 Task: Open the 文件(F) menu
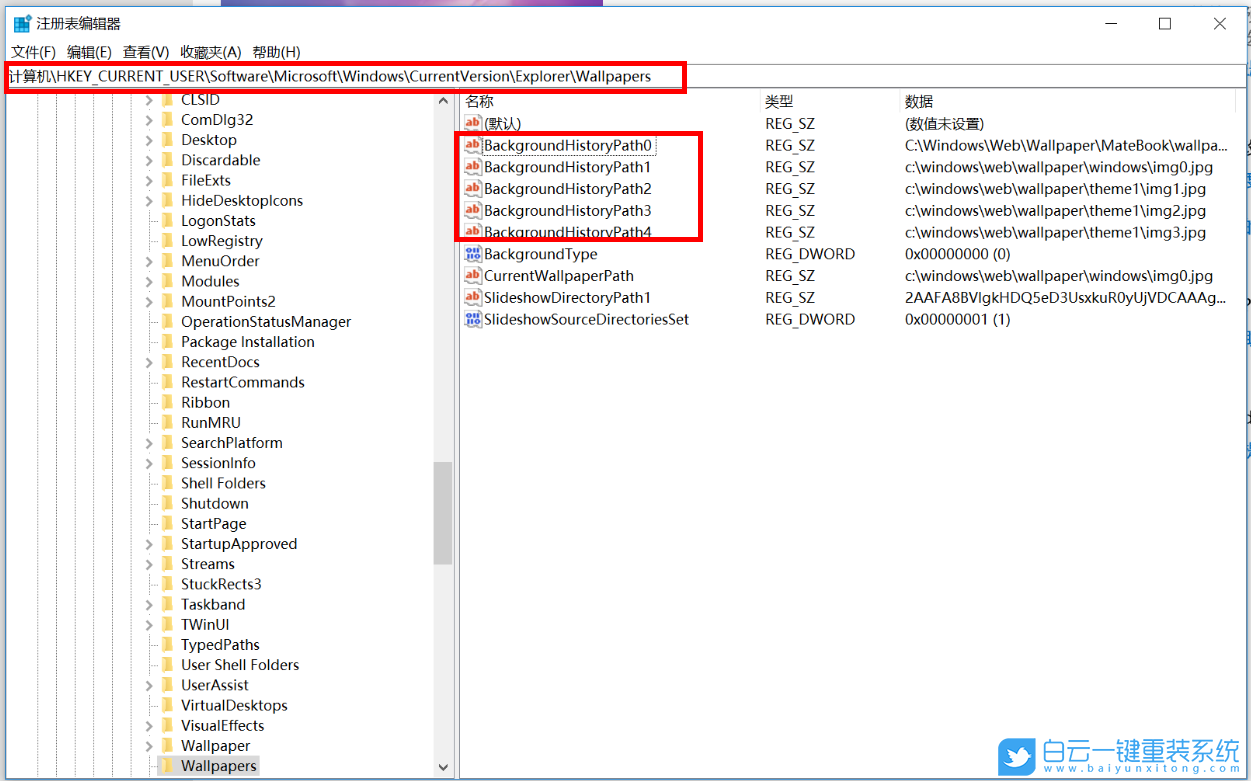click(x=33, y=52)
